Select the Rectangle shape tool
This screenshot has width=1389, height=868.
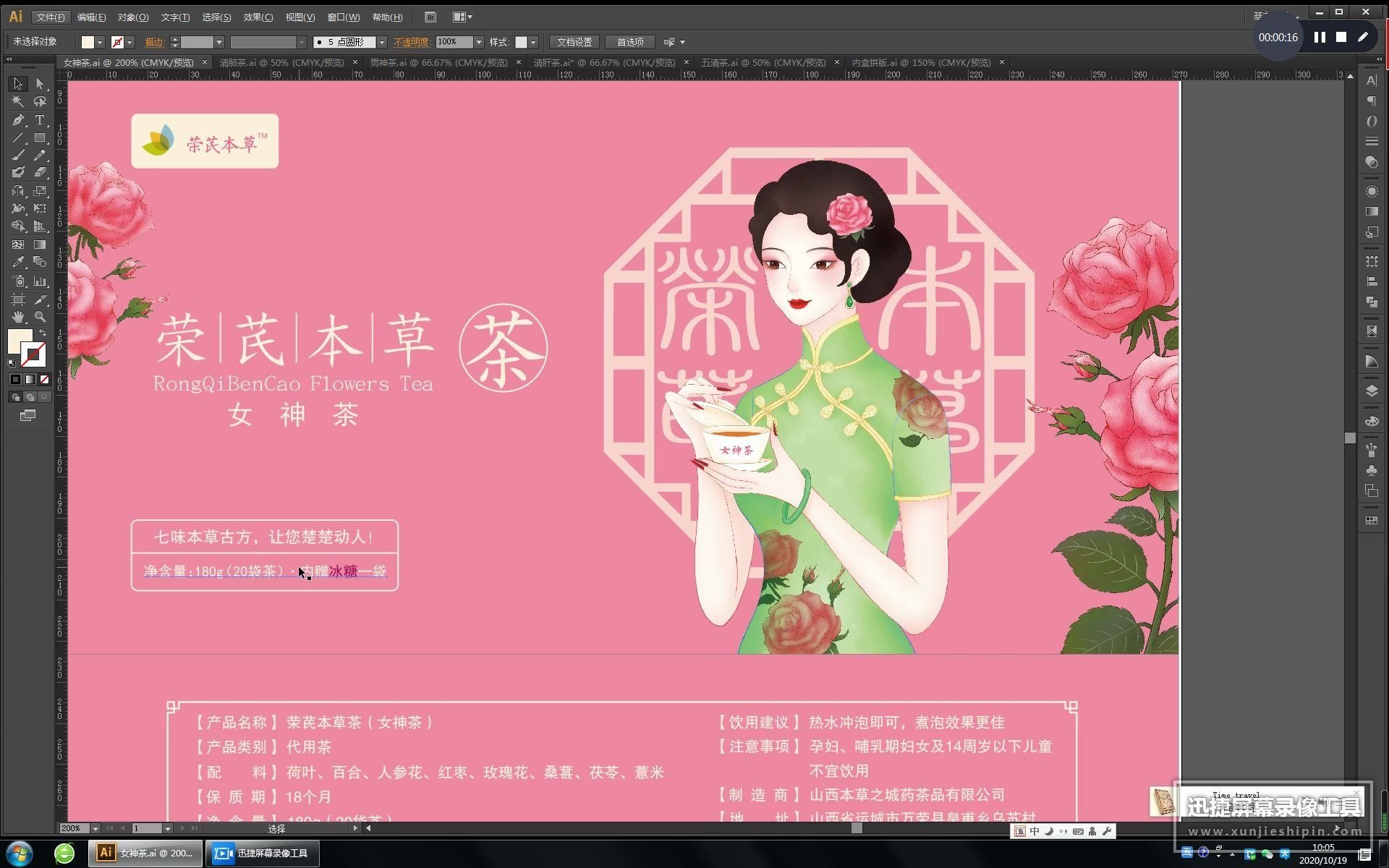[40, 137]
